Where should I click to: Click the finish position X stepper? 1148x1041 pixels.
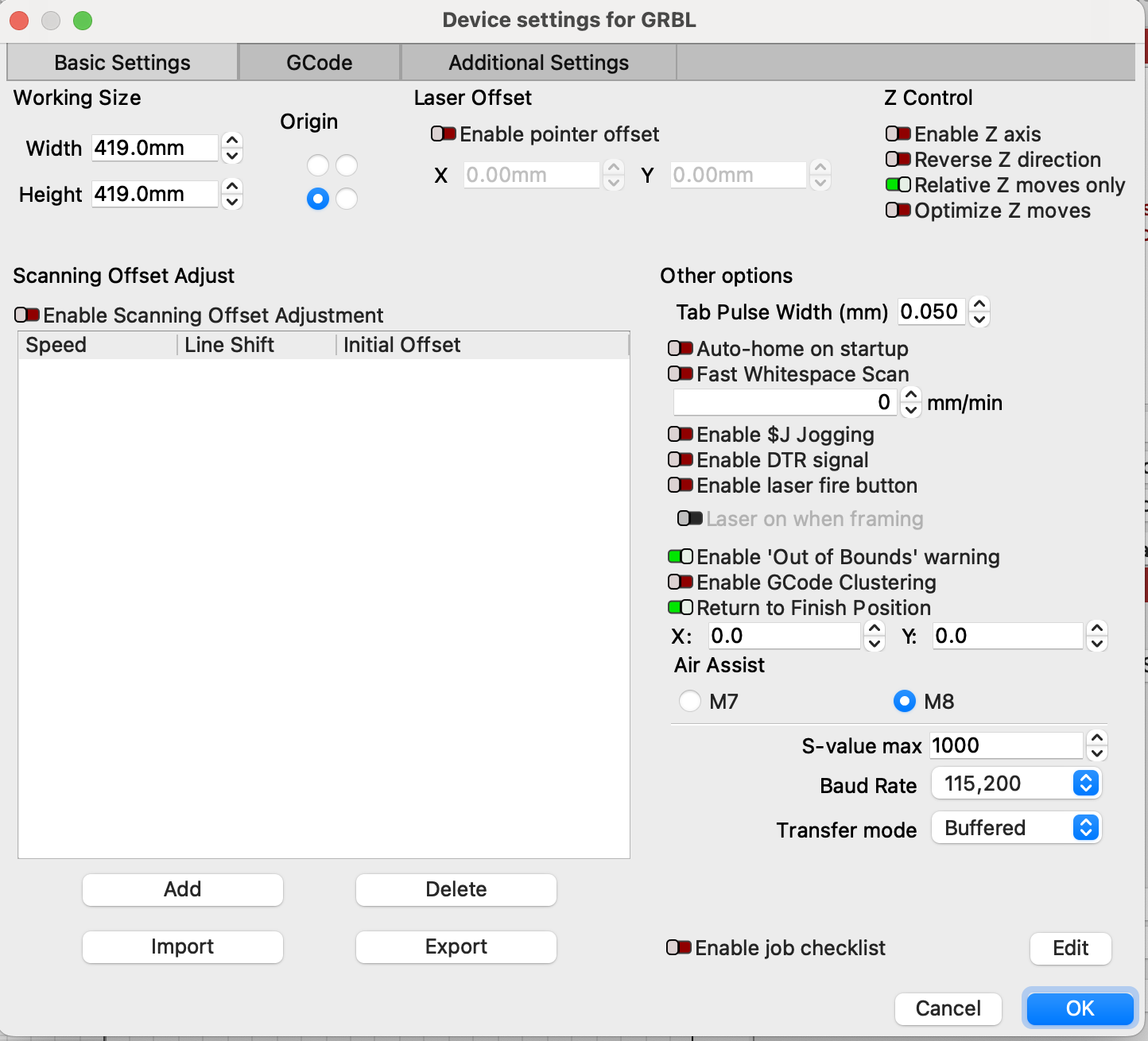point(875,636)
